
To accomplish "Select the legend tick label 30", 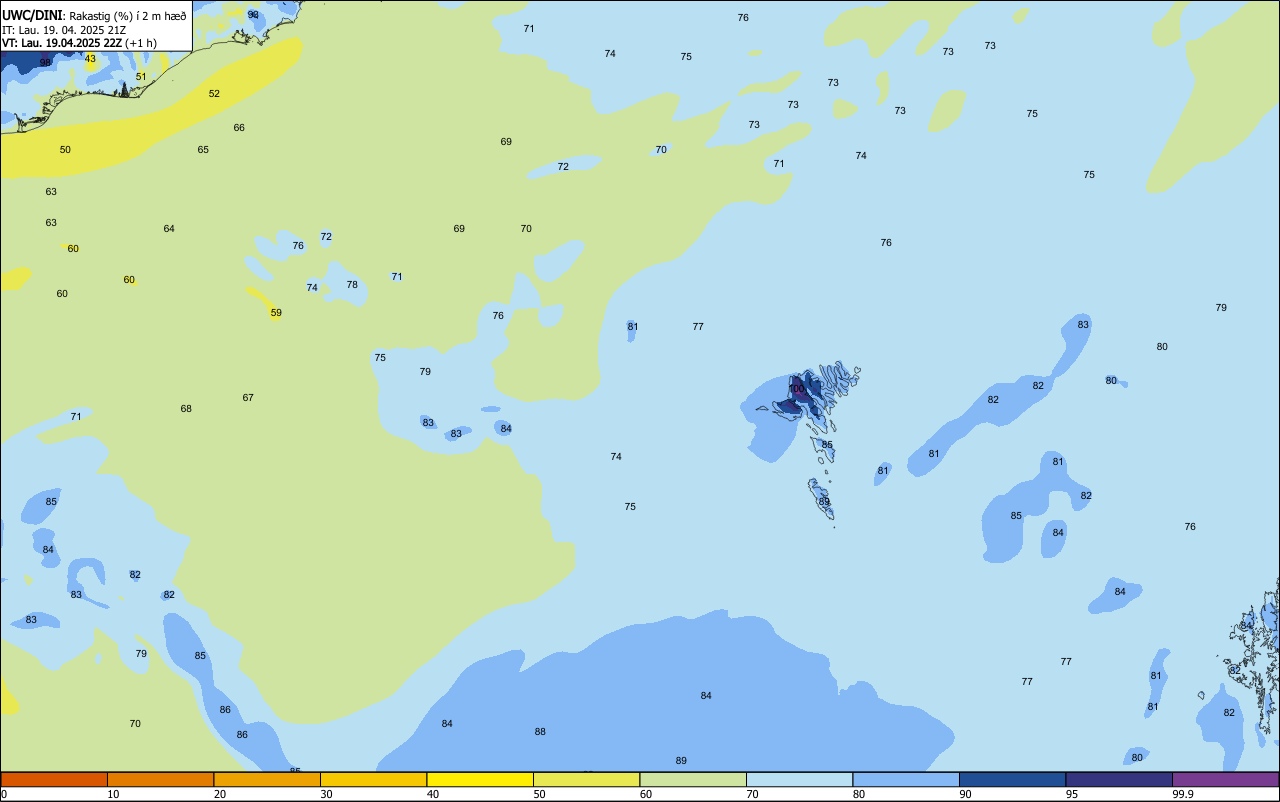I will coord(327,794).
